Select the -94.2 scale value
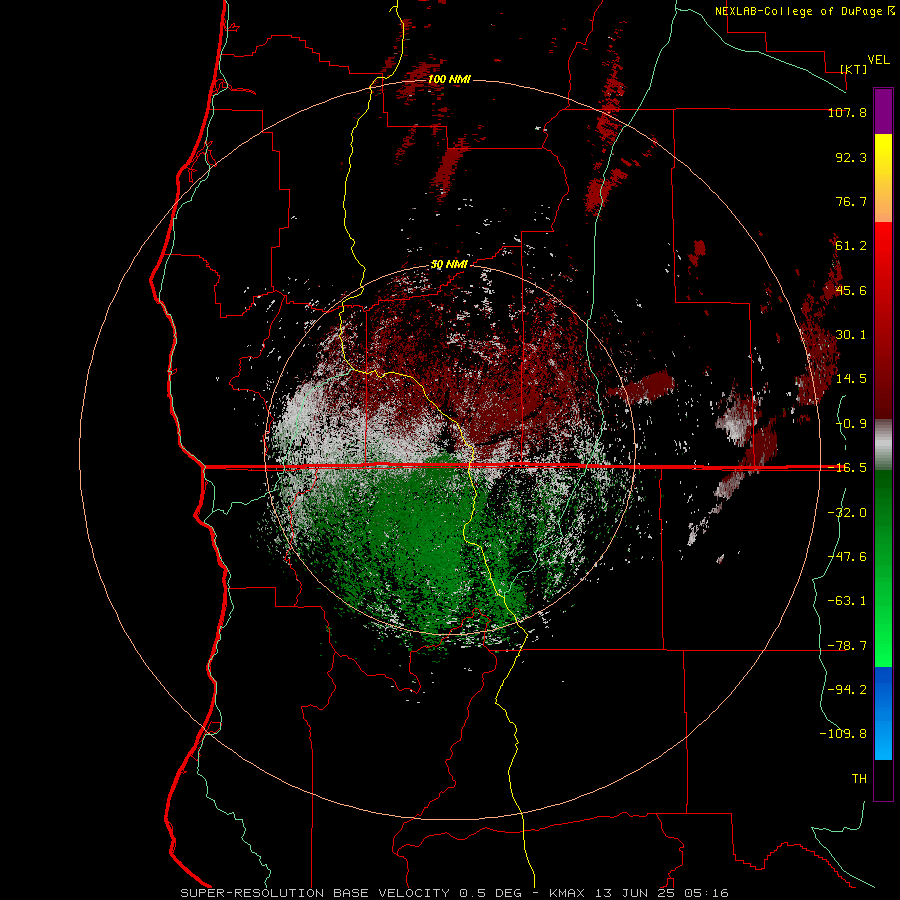The width and height of the screenshot is (900, 900). [847, 690]
